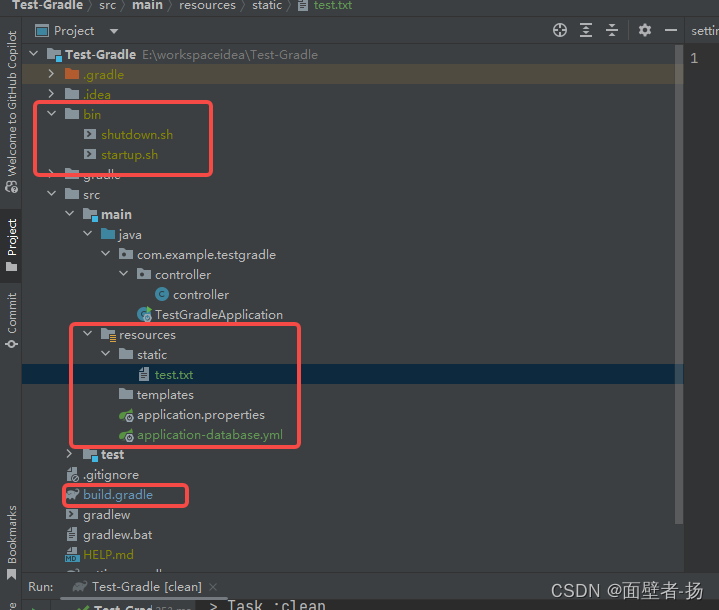The height and width of the screenshot is (610, 719).
Task: Click the Project tree vertical scrollbar
Action: click(679, 284)
